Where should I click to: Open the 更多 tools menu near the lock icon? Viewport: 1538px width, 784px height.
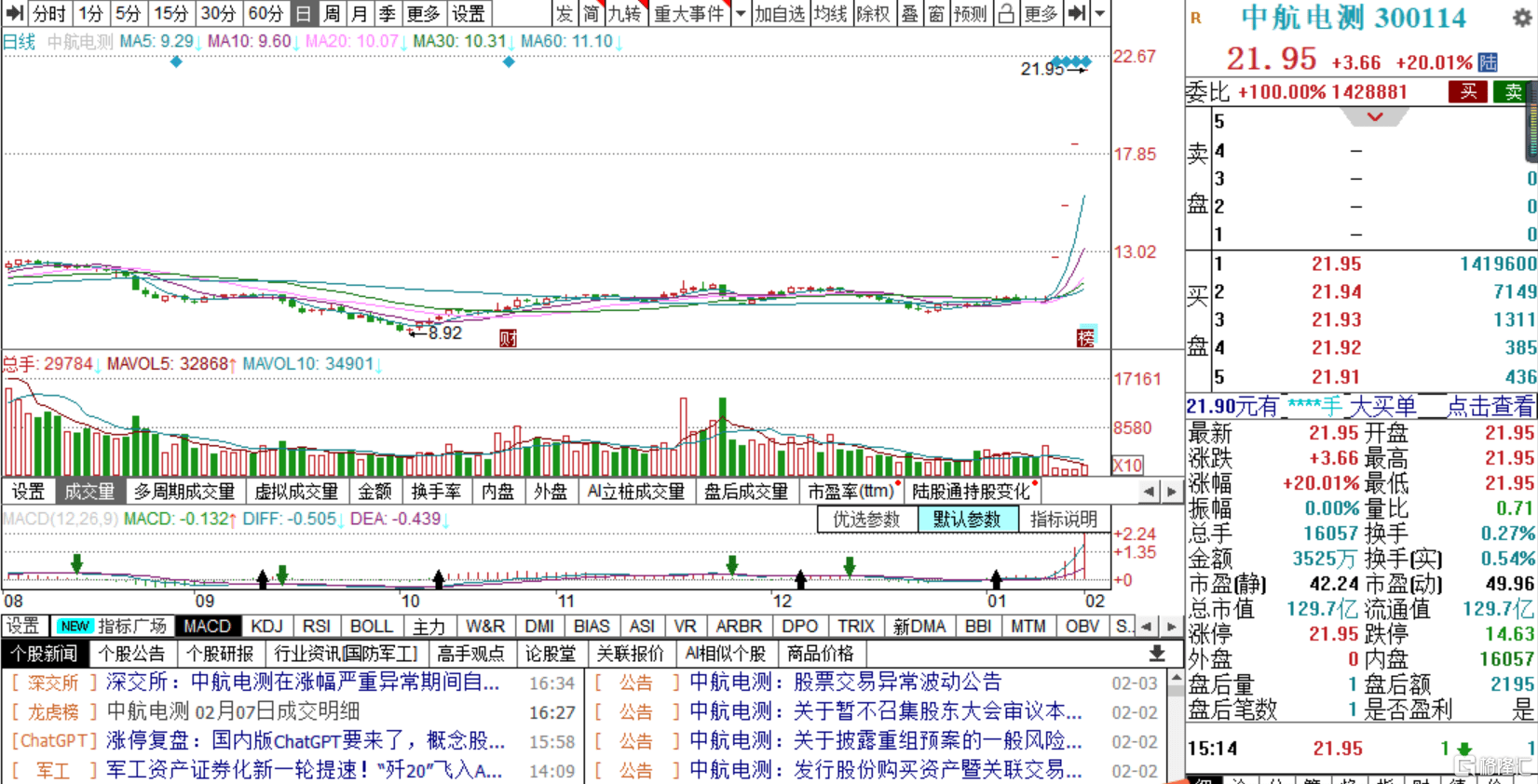[x=1041, y=13]
